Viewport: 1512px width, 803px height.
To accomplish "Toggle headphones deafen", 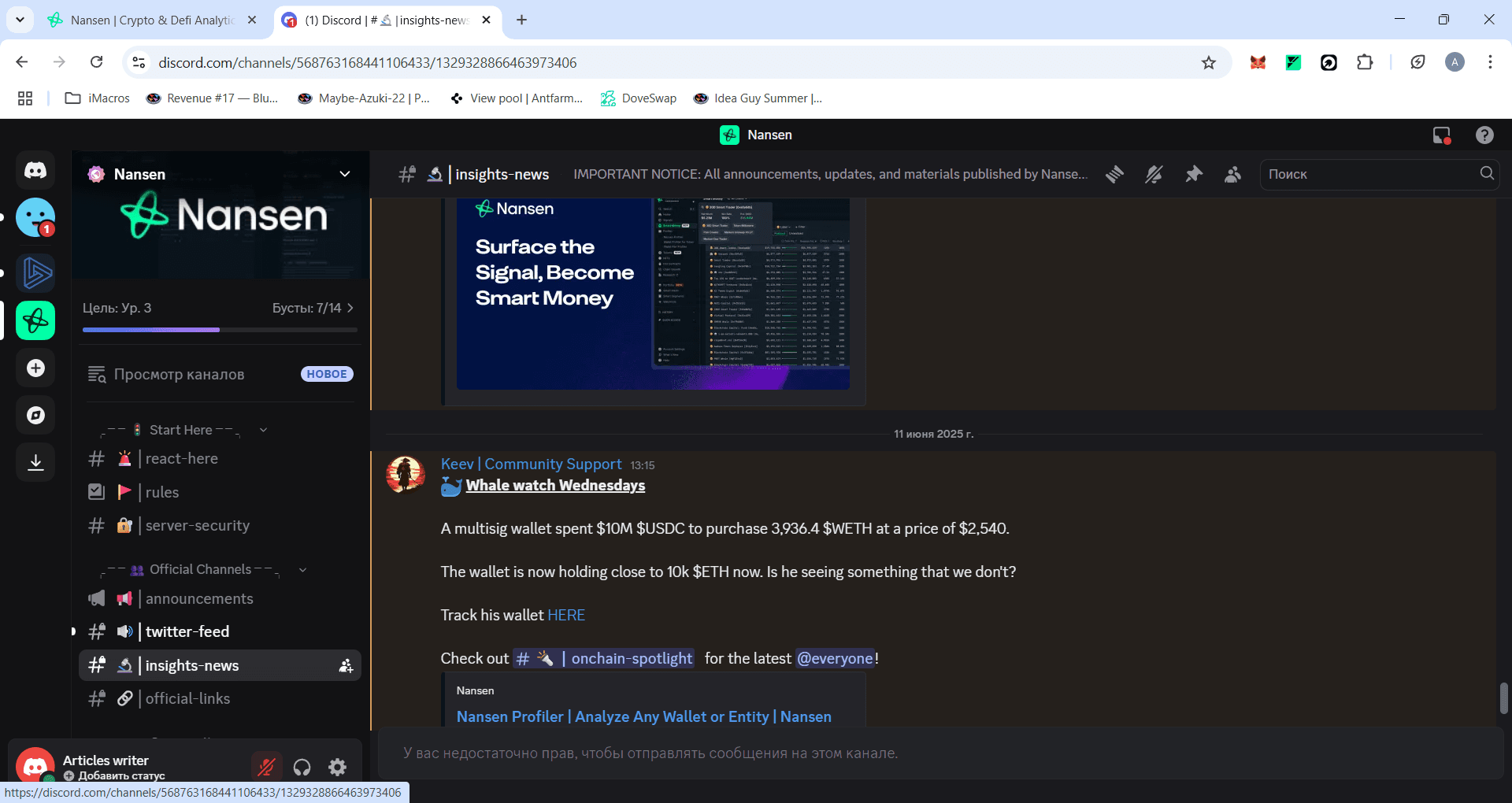I will coord(302,767).
